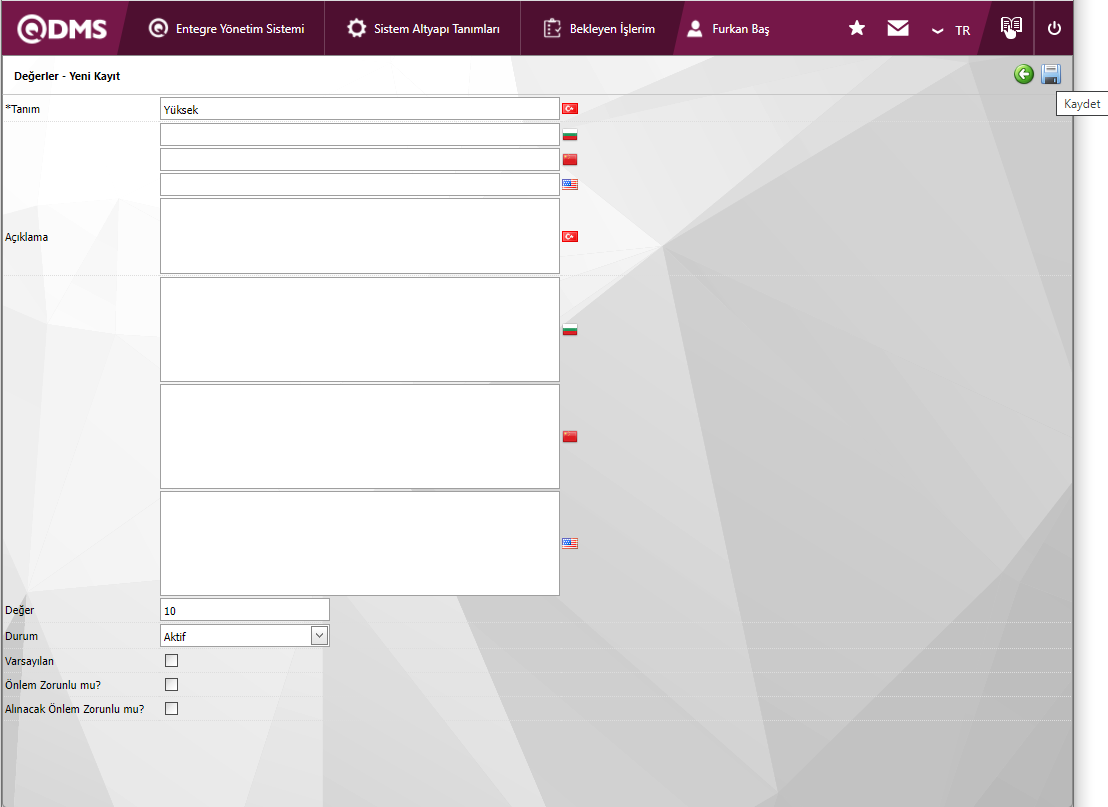Image resolution: width=1108 pixels, height=807 pixels.
Task: Click Chinese flag beside Açıklama area
Action: pos(570,437)
